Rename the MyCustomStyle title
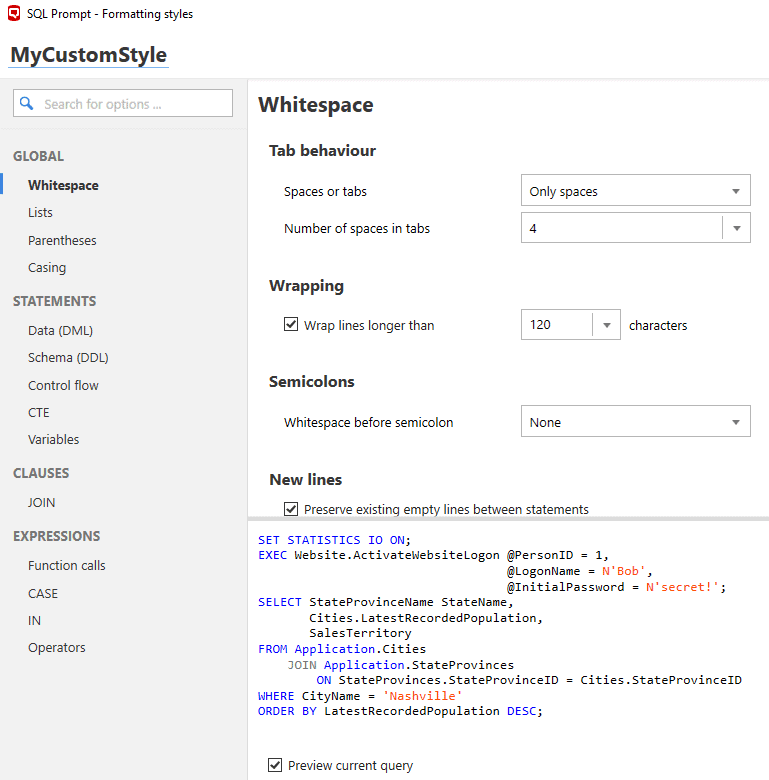Viewport: 769px width, 780px height. point(89,55)
